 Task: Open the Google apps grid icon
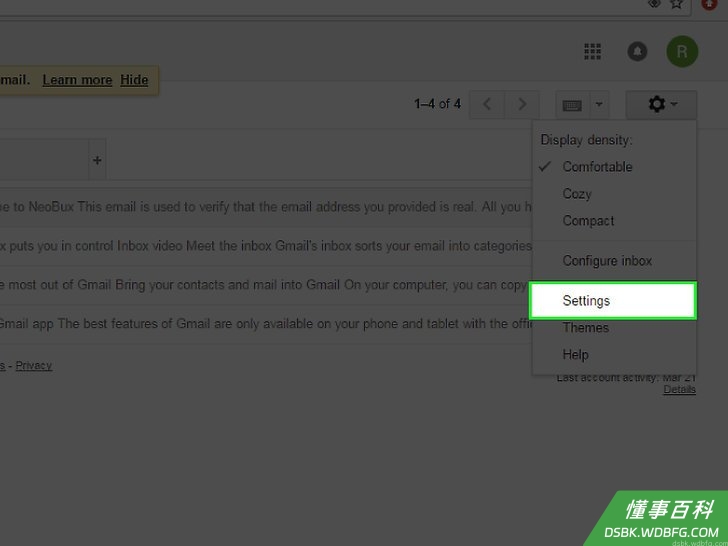click(x=592, y=52)
